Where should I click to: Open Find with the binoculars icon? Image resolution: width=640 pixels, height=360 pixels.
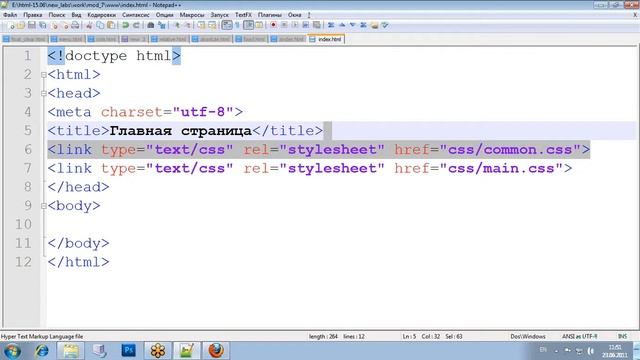pyautogui.click(x=151, y=25)
